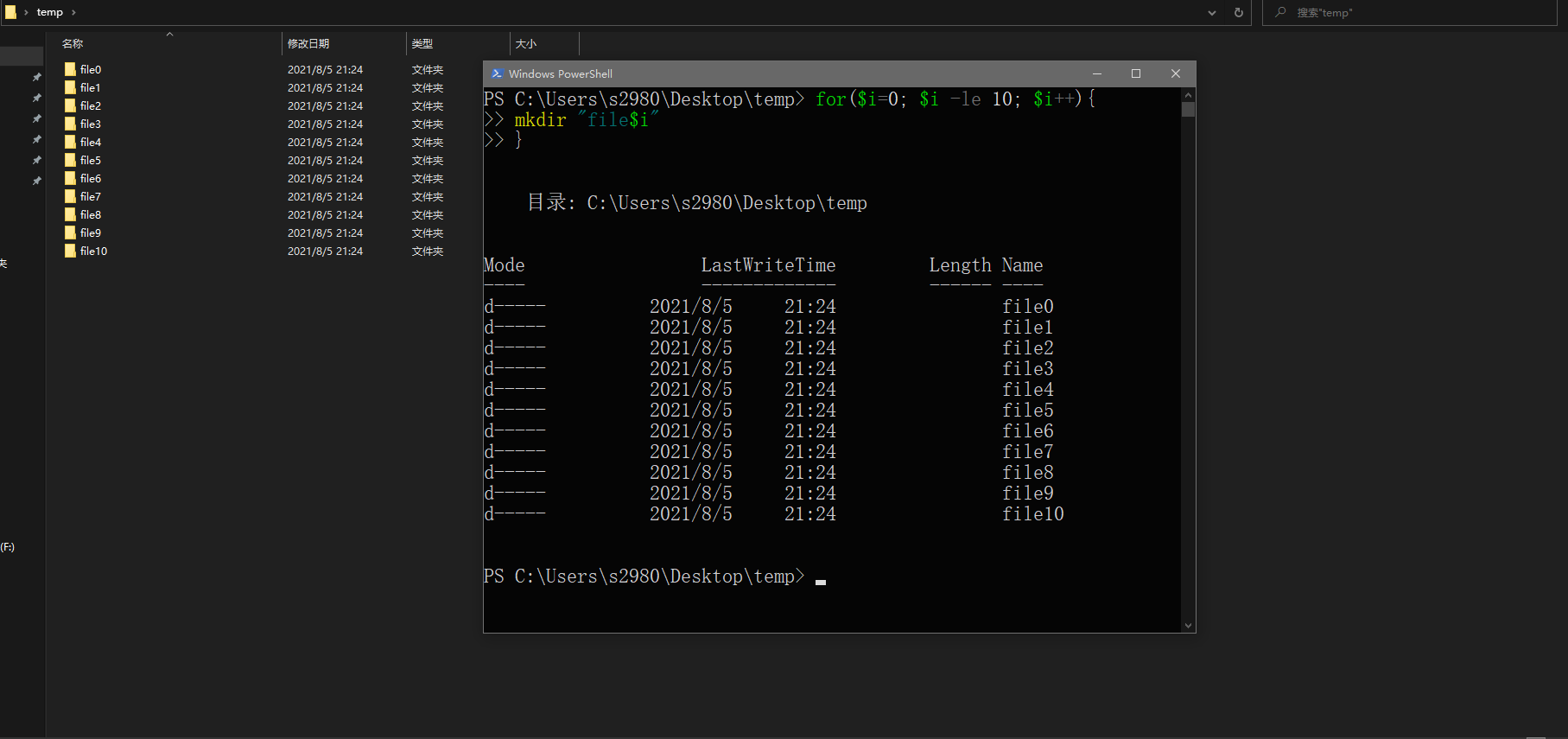Close the Windows PowerShell window

click(x=1176, y=73)
